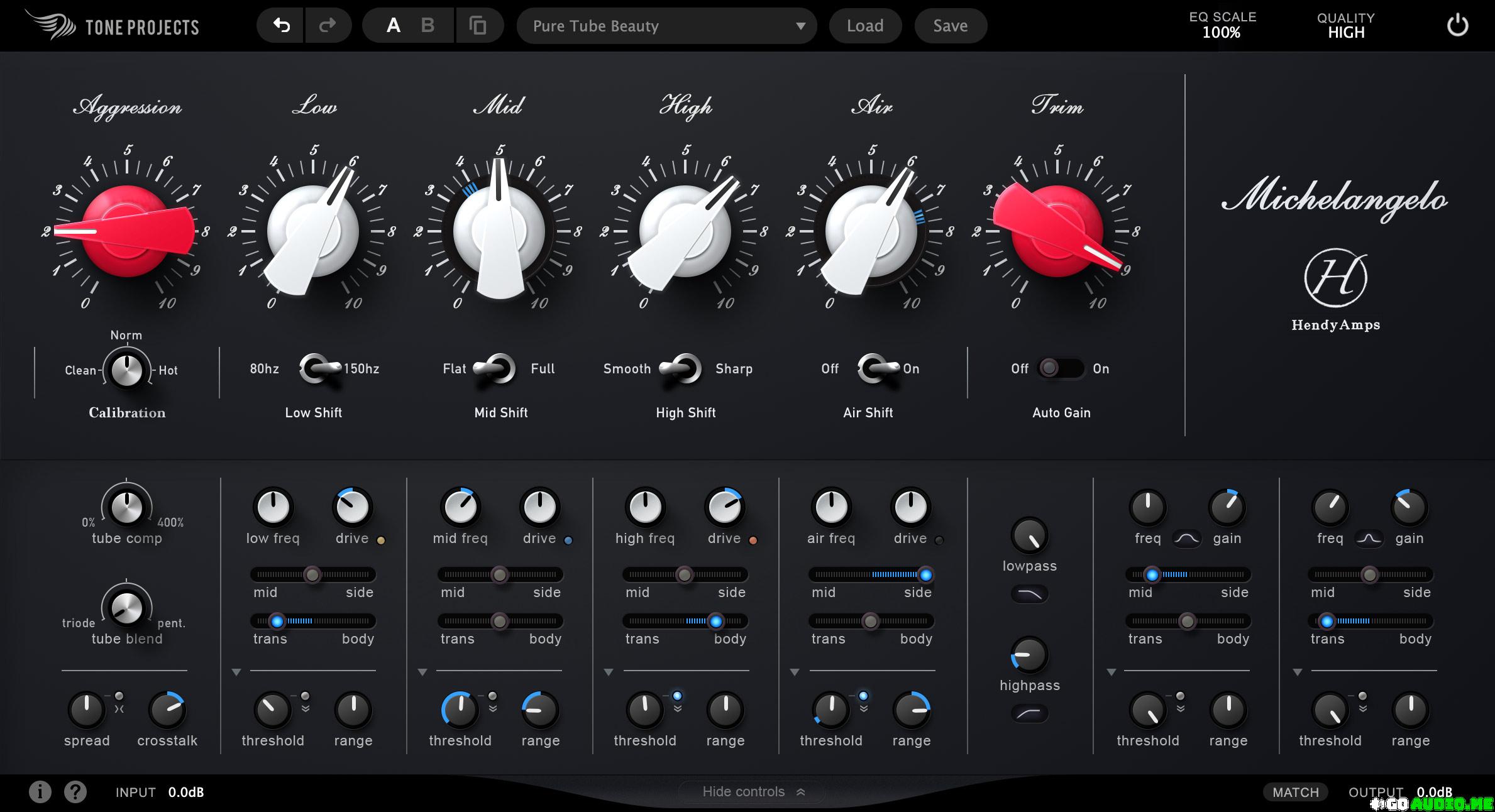Click the undo arrow icon

tap(281, 26)
